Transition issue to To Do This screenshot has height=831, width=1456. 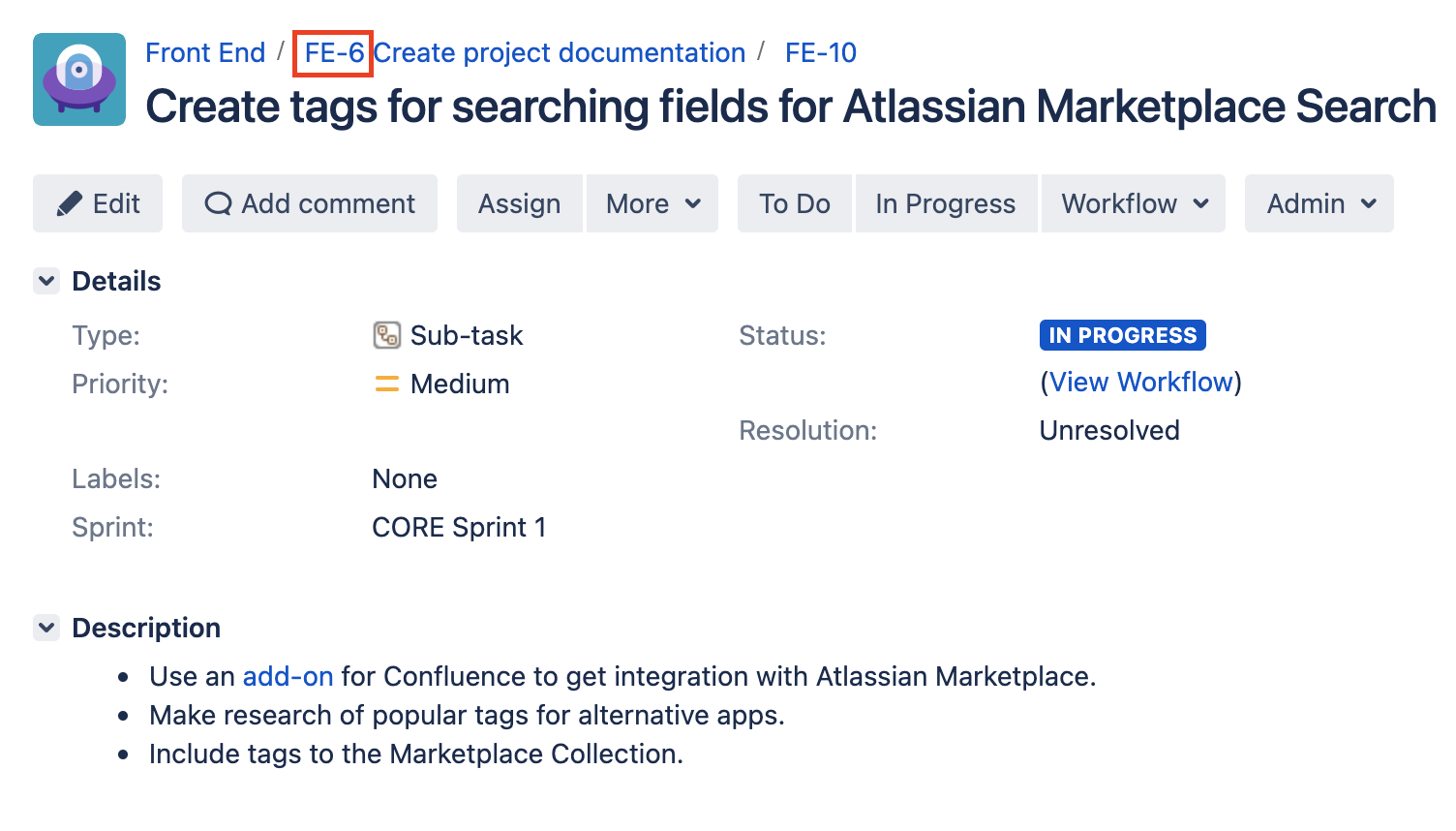click(794, 203)
